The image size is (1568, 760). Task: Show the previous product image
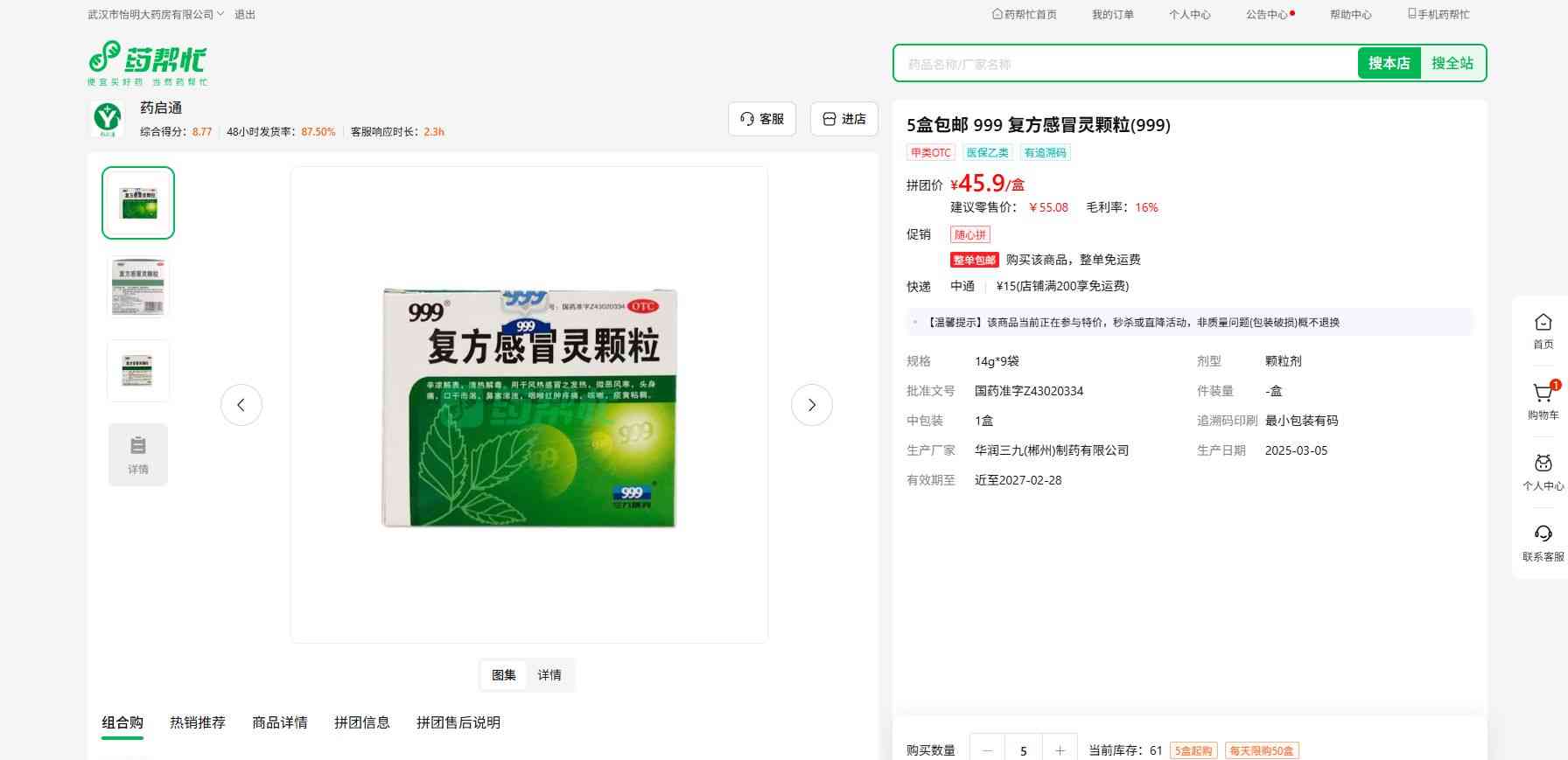(241, 405)
